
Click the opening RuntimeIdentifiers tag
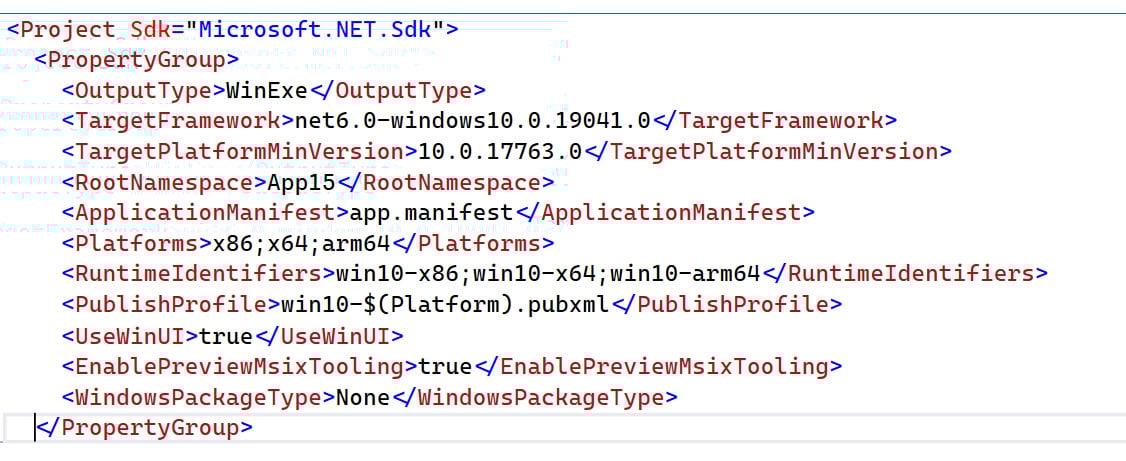199,274
